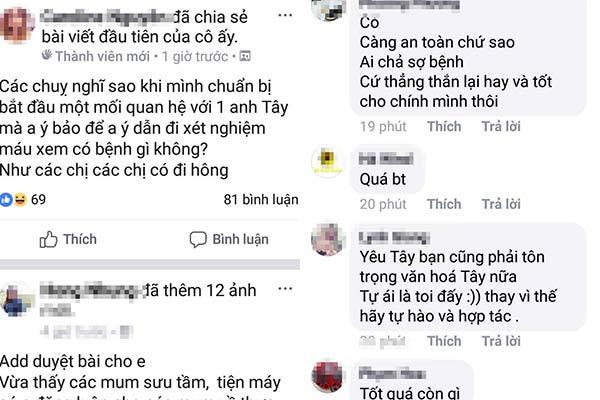
Task: Like the 'Yêu Tây bạn cũng phải' comment
Action: (x=444, y=341)
